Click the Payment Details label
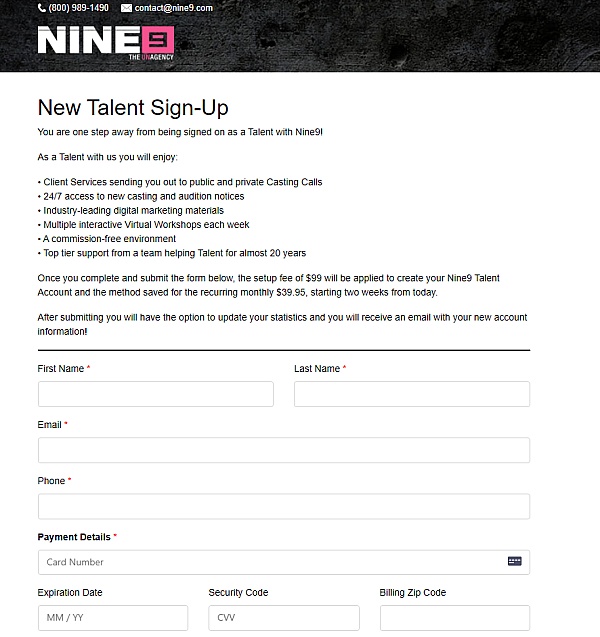 coord(74,537)
